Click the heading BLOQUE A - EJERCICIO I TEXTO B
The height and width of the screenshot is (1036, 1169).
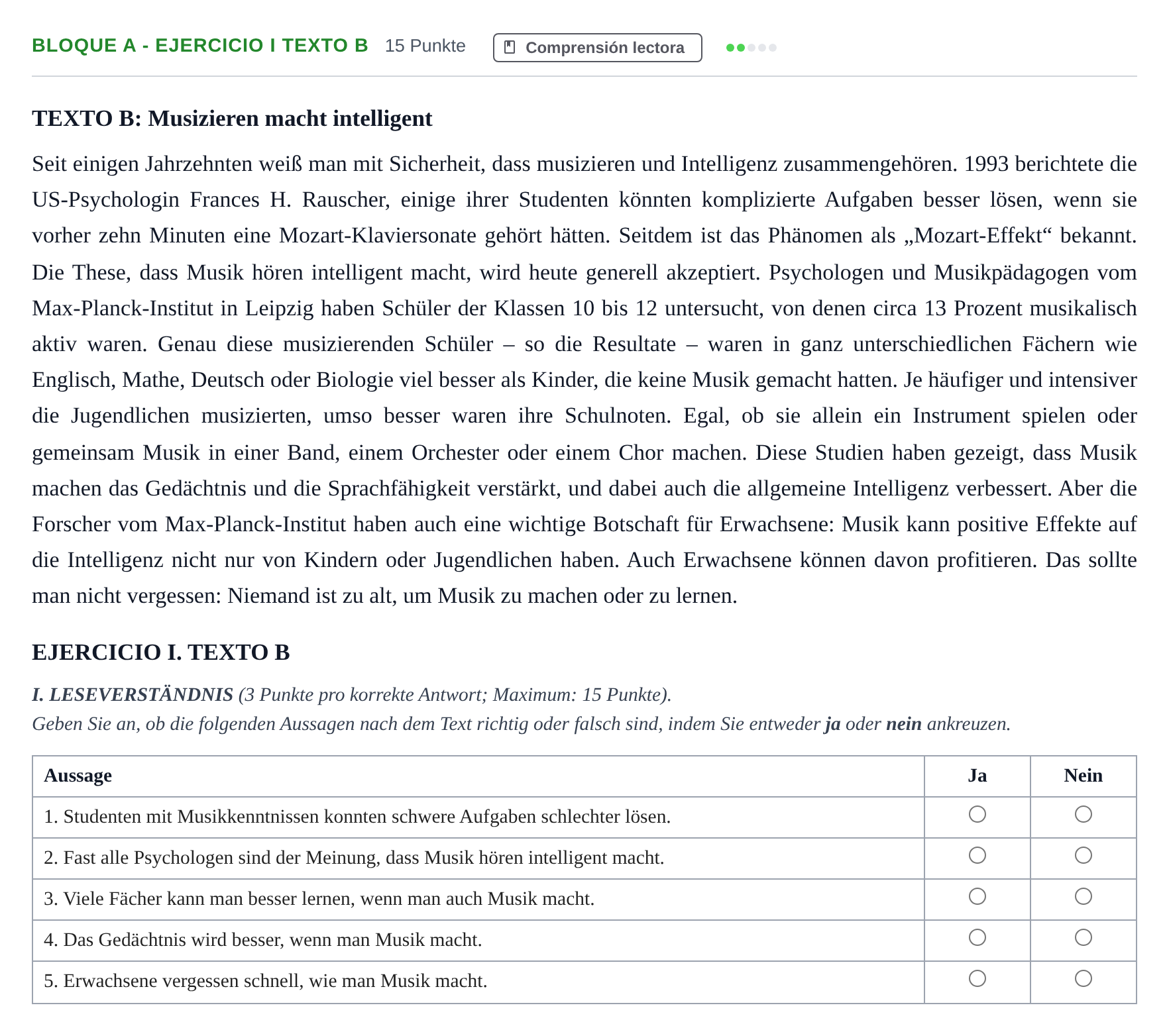(199, 46)
